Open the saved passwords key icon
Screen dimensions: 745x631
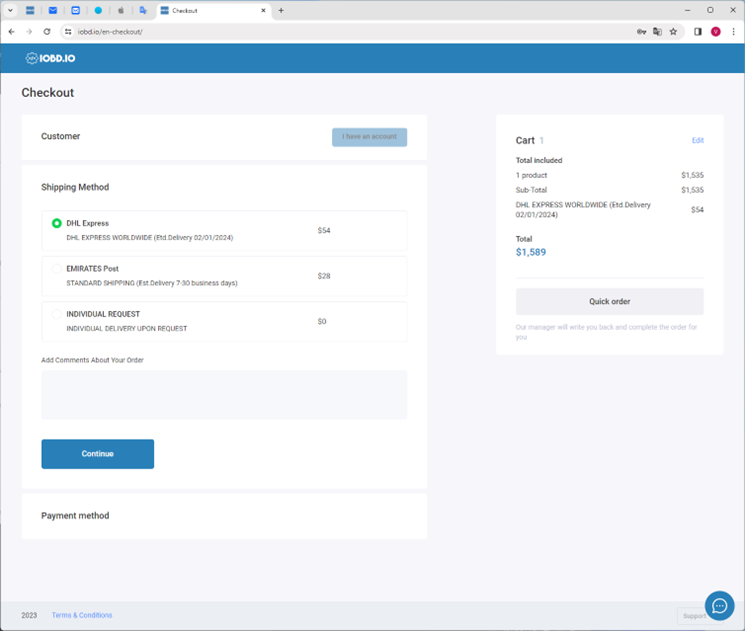point(641,32)
